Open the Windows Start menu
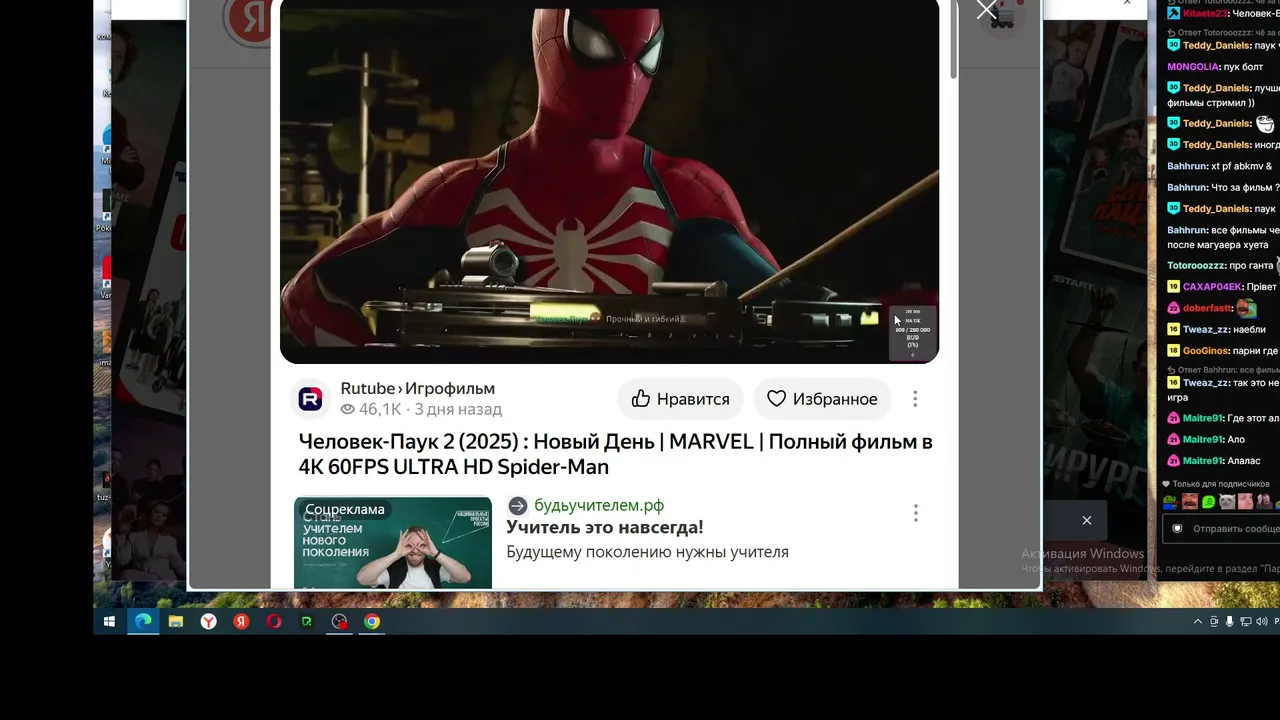 click(110, 621)
